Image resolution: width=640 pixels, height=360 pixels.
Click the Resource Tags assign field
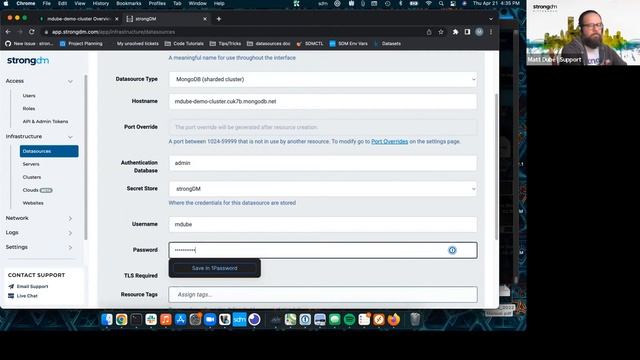point(322,294)
